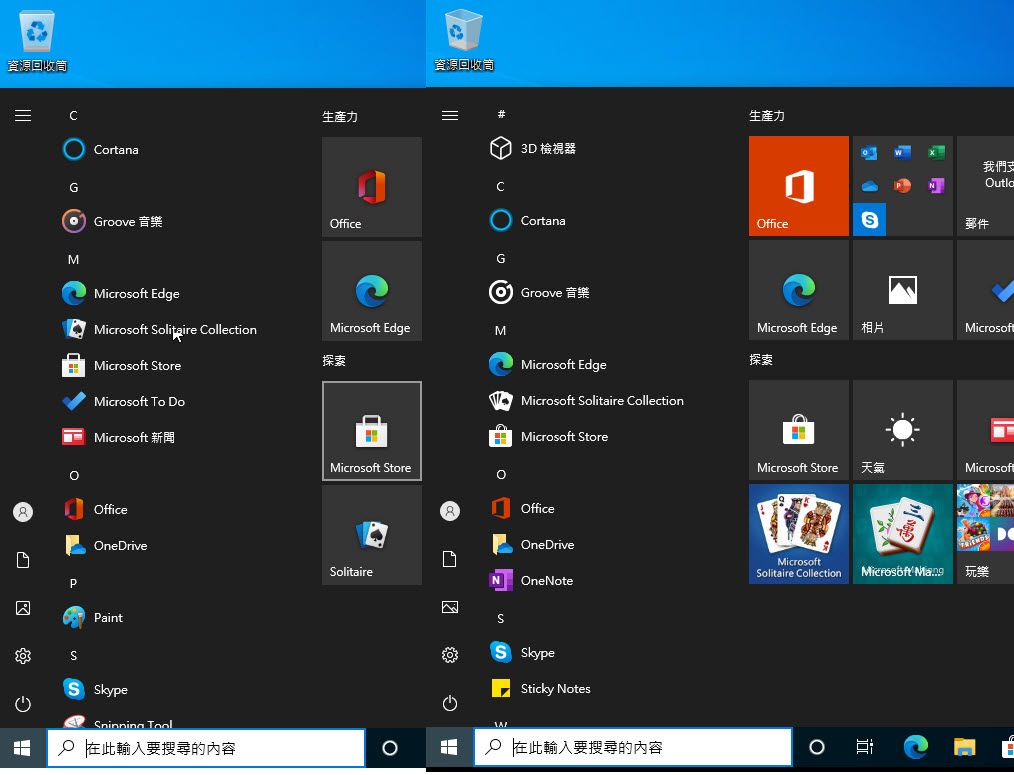The width and height of the screenshot is (1014, 775).
Task: Start Microsoft Mahjong from its tile
Action: coord(902,533)
